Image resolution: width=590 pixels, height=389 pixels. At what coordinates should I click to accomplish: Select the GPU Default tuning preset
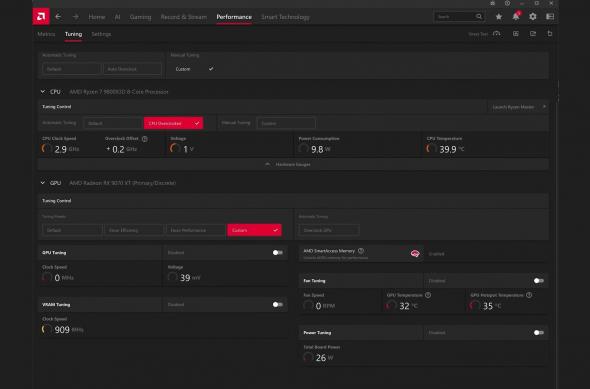point(72,230)
